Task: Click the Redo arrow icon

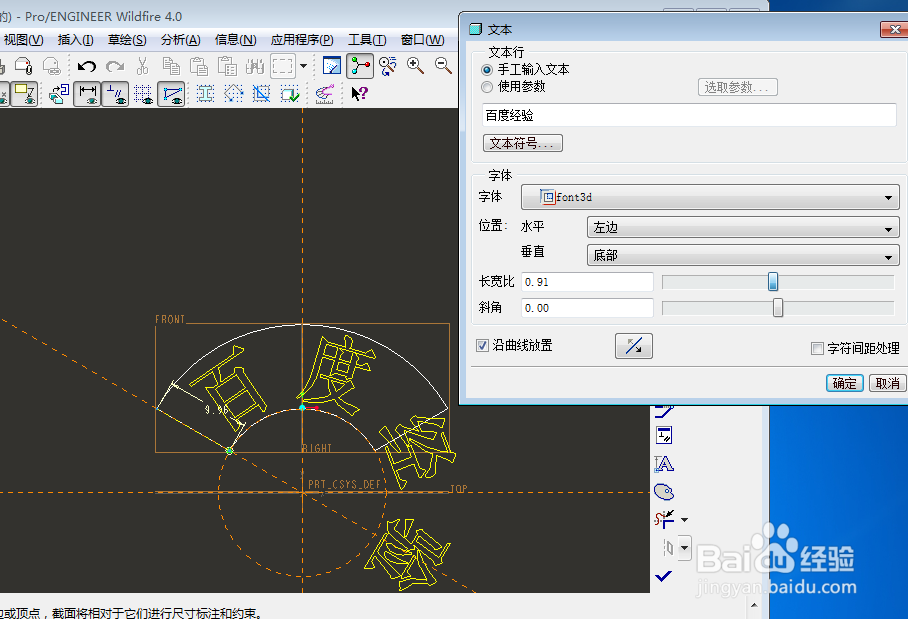Action: coord(115,66)
